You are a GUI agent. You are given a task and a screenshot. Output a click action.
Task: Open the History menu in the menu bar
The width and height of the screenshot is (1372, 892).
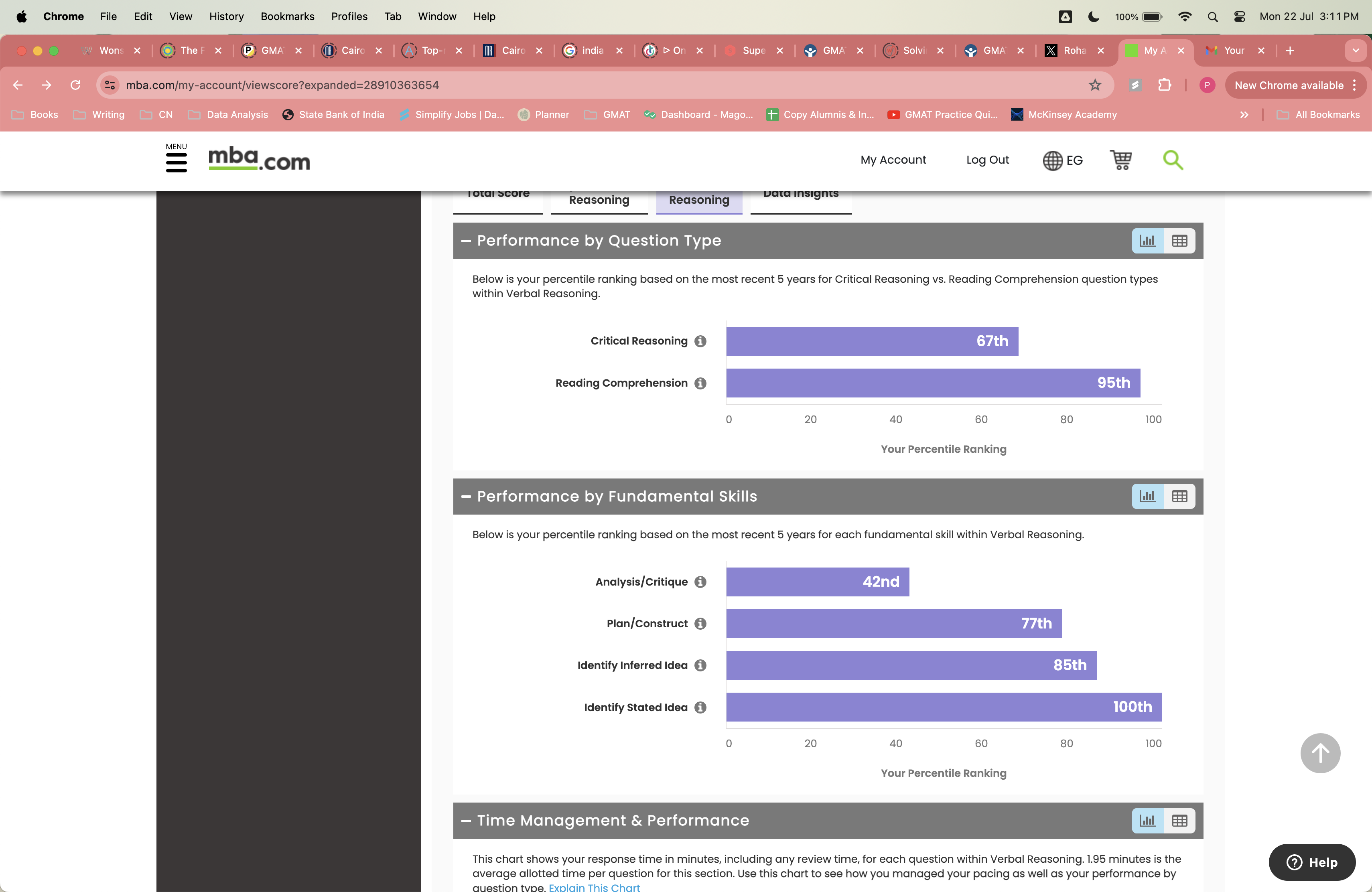(226, 16)
